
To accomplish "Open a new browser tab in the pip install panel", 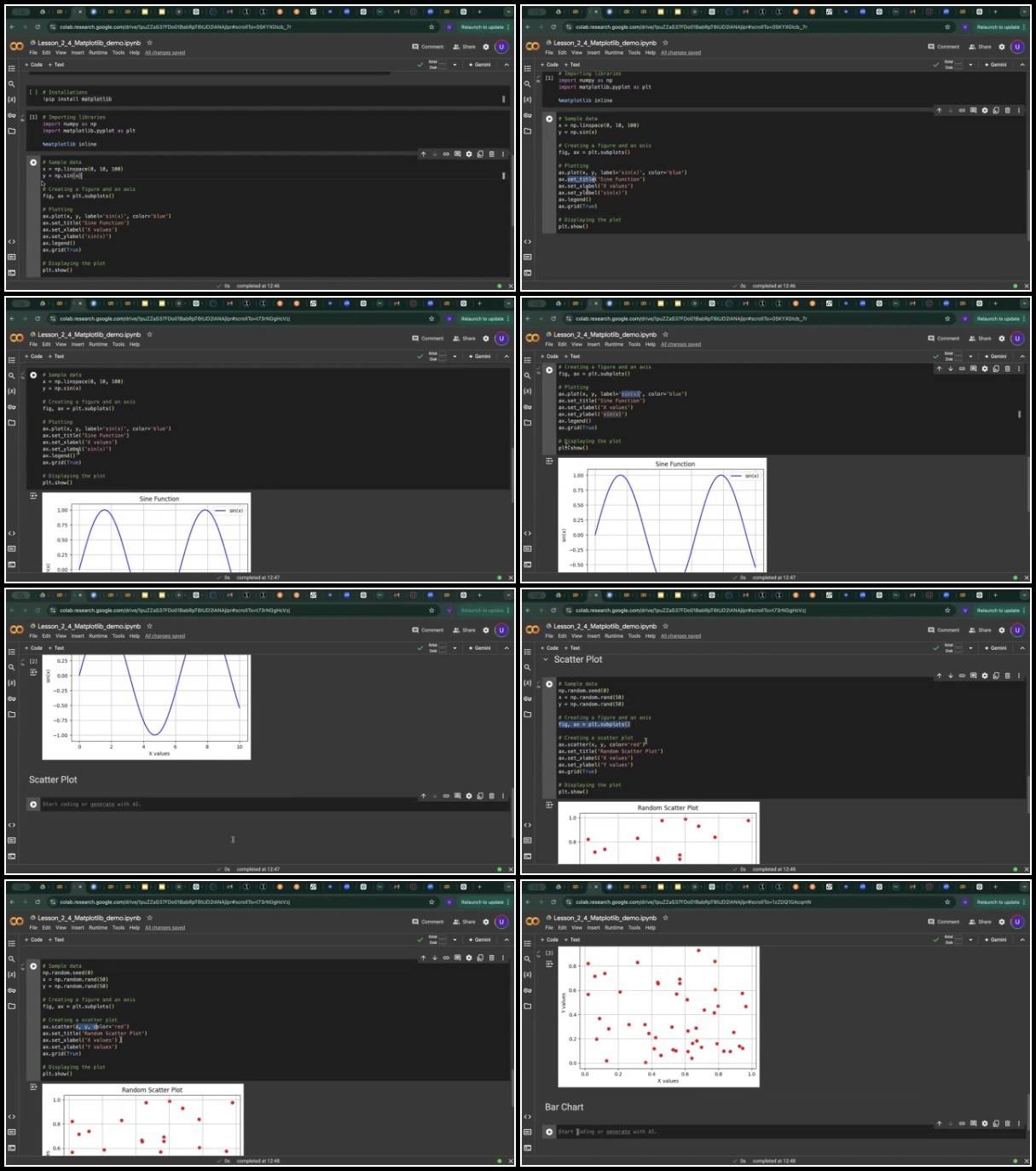I will tap(480, 13).
